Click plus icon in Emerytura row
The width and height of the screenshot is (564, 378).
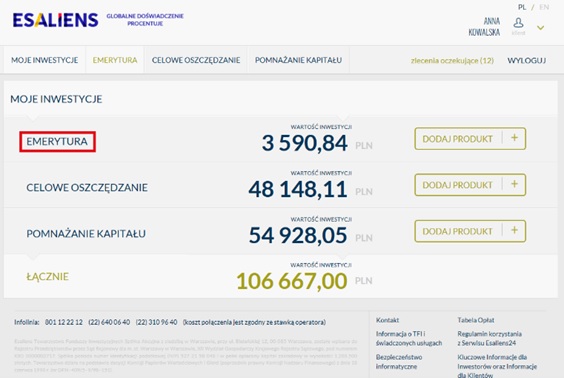click(x=514, y=137)
